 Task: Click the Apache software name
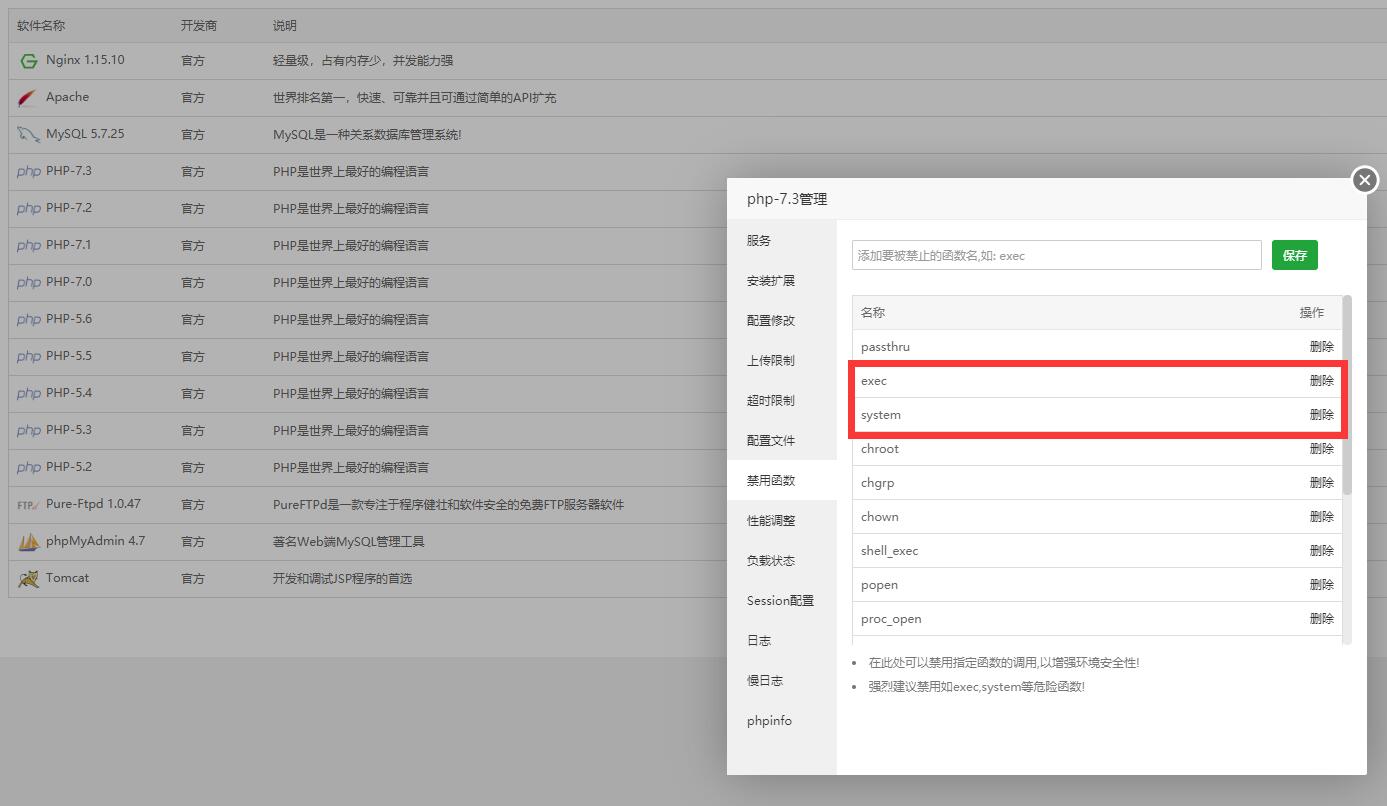pyautogui.click(x=67, y=97)
